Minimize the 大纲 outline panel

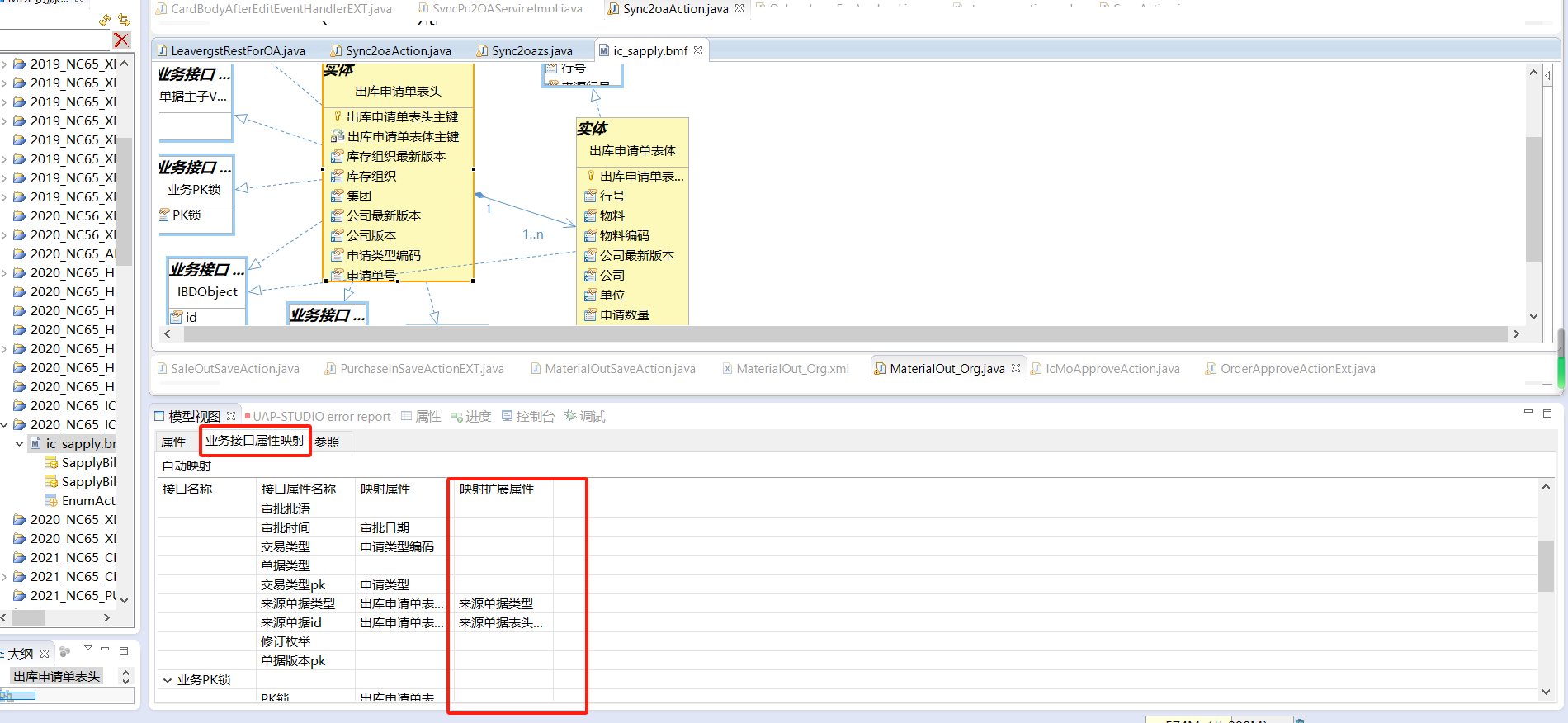point(105,650)
